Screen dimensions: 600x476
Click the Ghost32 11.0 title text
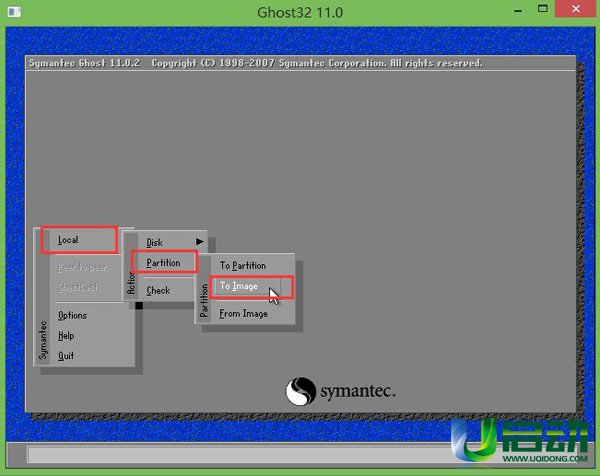pyautogui.click(x=300, y=13)
